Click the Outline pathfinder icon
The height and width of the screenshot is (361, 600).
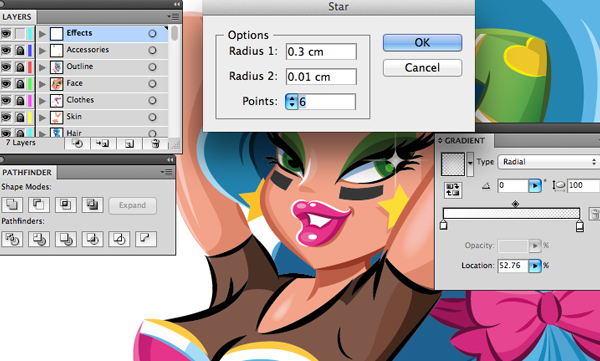click(119, 239)
